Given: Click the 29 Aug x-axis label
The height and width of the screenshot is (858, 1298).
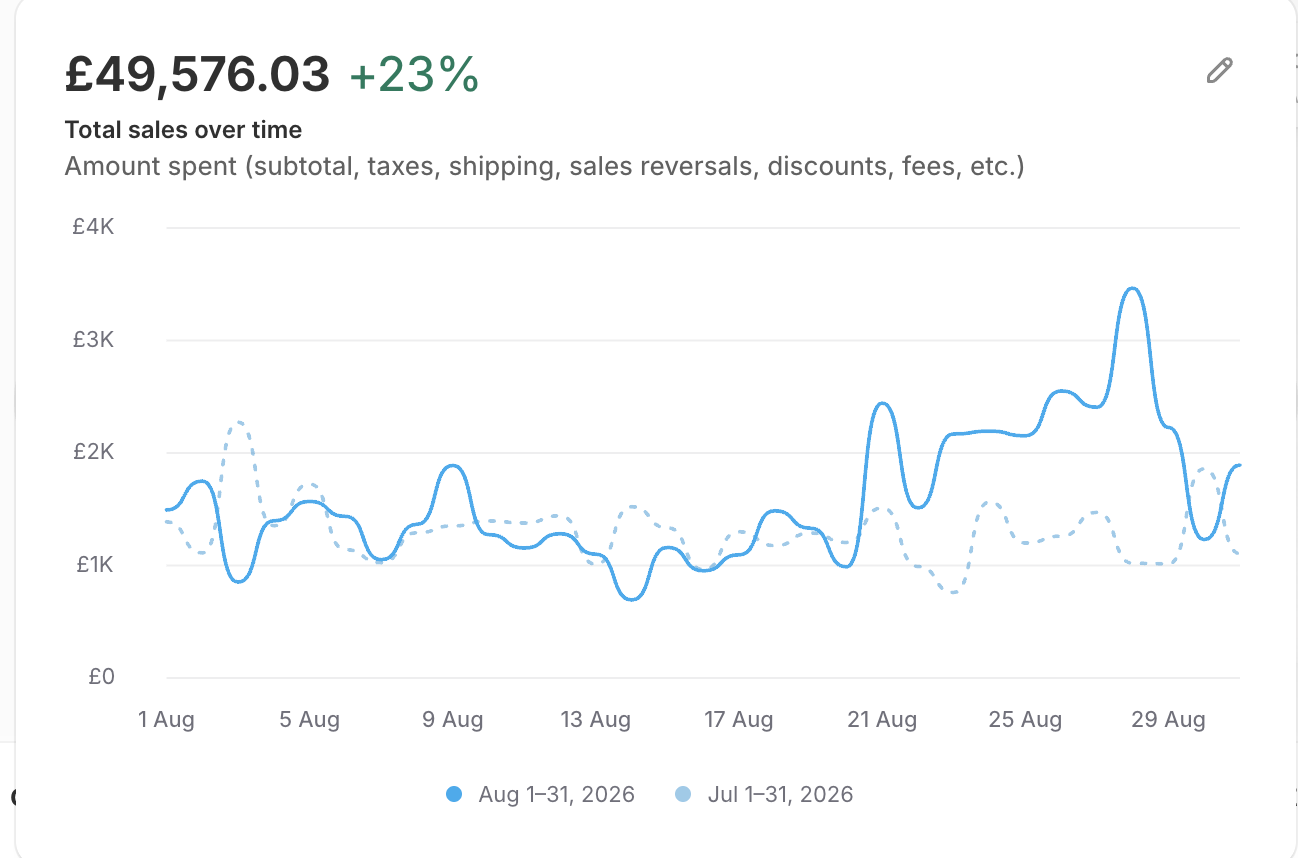Looking at the screenshot, I should pos(1169,719).
